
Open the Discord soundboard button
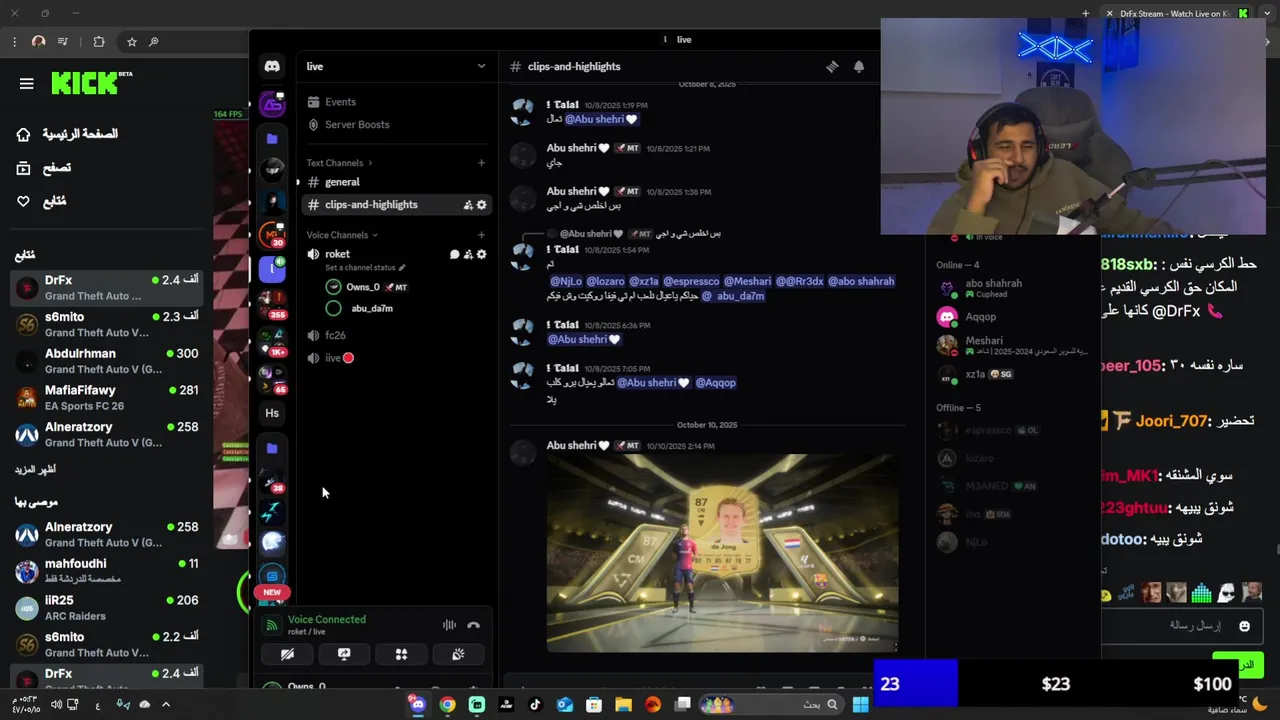point(458,654)
